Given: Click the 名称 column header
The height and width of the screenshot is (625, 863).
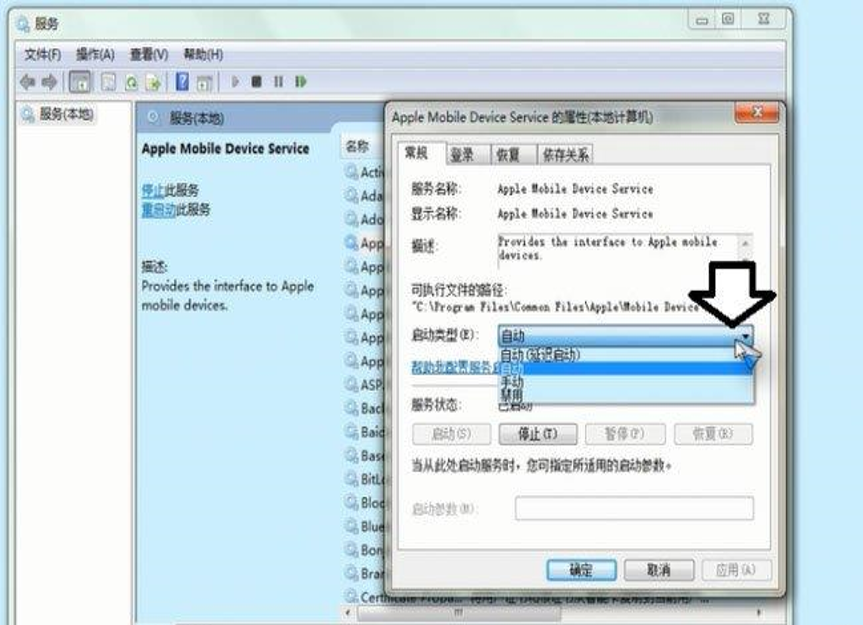Looking at the screenshot, I should [x=358, y=146].
